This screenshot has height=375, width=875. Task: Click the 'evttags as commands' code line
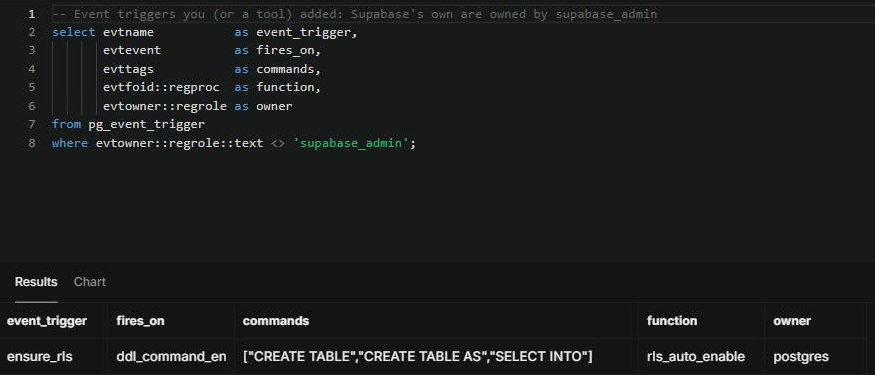[212, 69]
